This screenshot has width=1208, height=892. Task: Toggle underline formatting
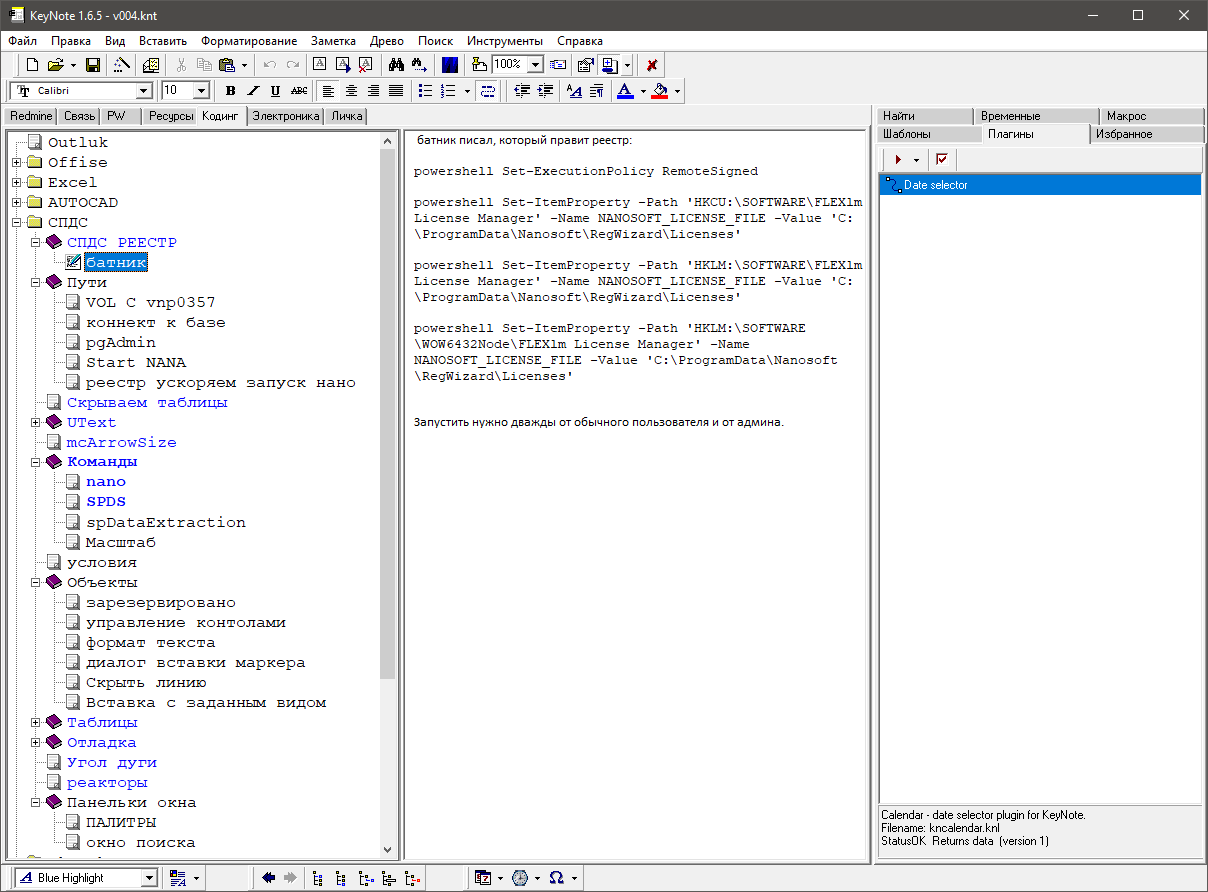275,91
